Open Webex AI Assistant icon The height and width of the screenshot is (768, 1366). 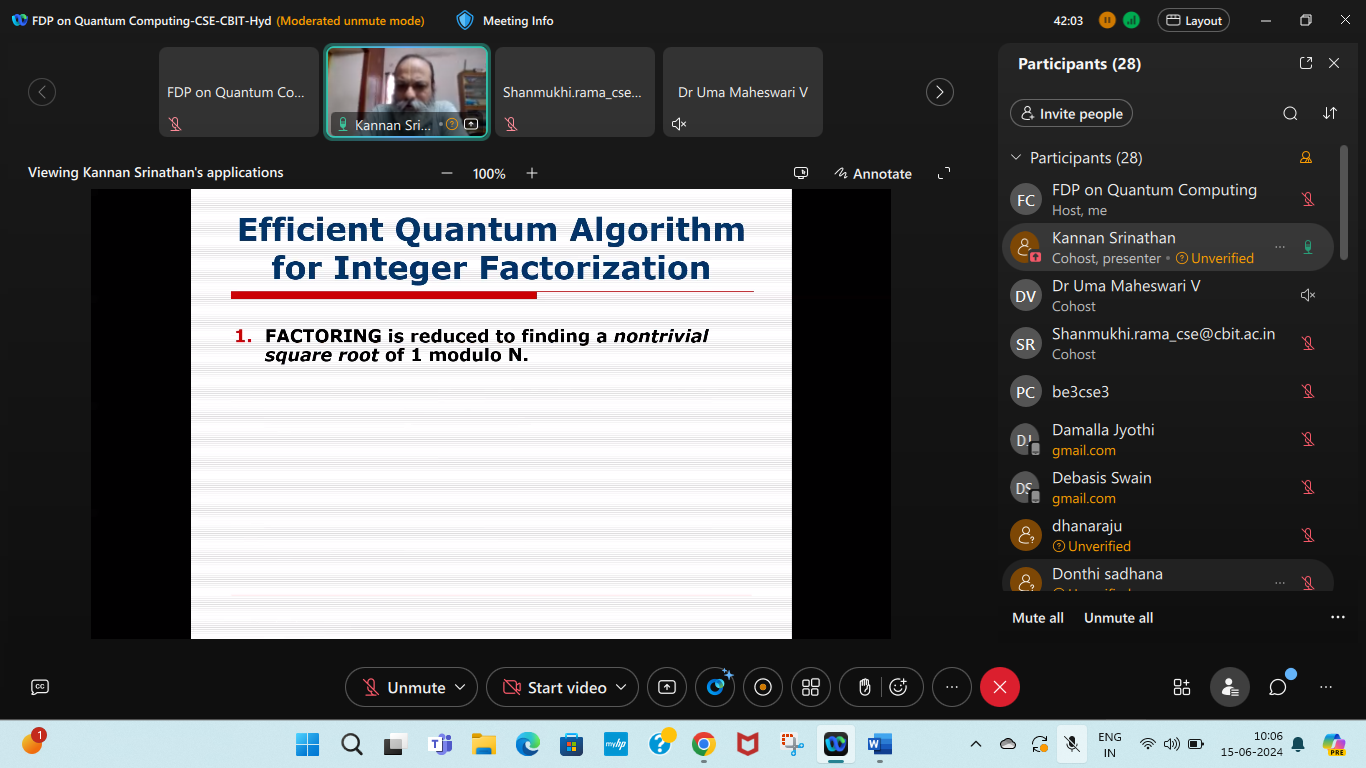point(716,687)
